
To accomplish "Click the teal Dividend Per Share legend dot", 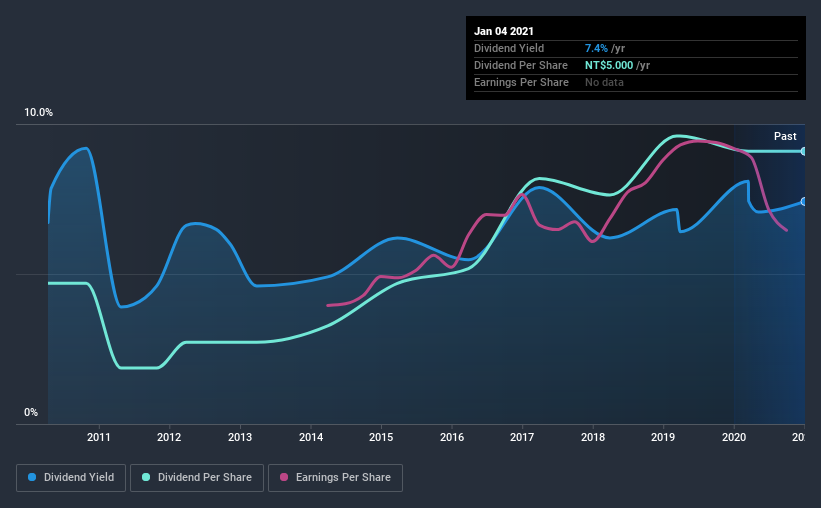I will [146, 477].
